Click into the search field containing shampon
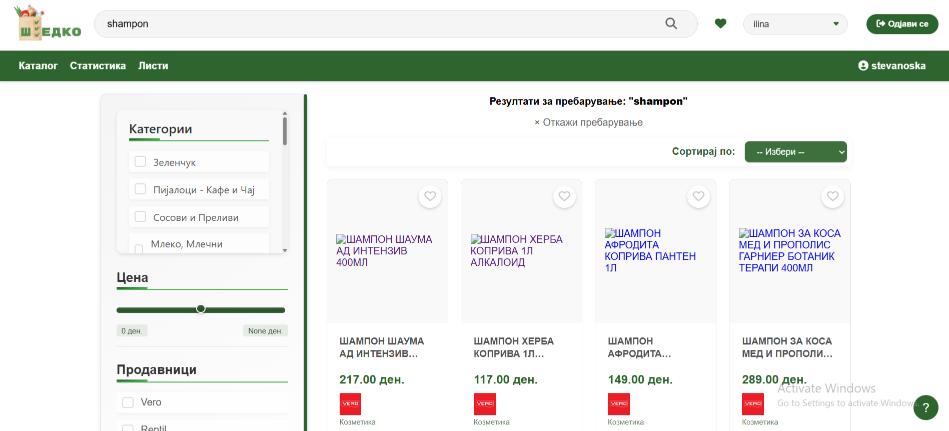Image resolution: width=949 pixels, height=431 pixels. coord(380,24)
